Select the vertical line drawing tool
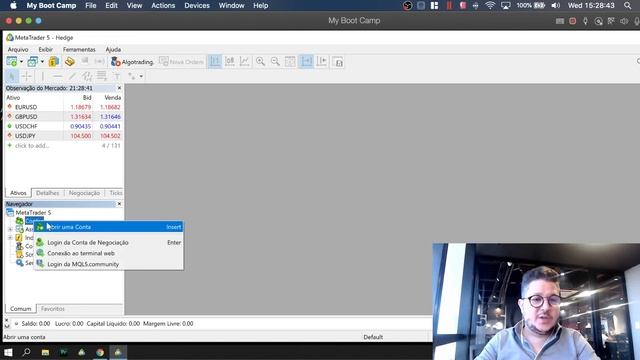640x360 pixels. point(42,76)
